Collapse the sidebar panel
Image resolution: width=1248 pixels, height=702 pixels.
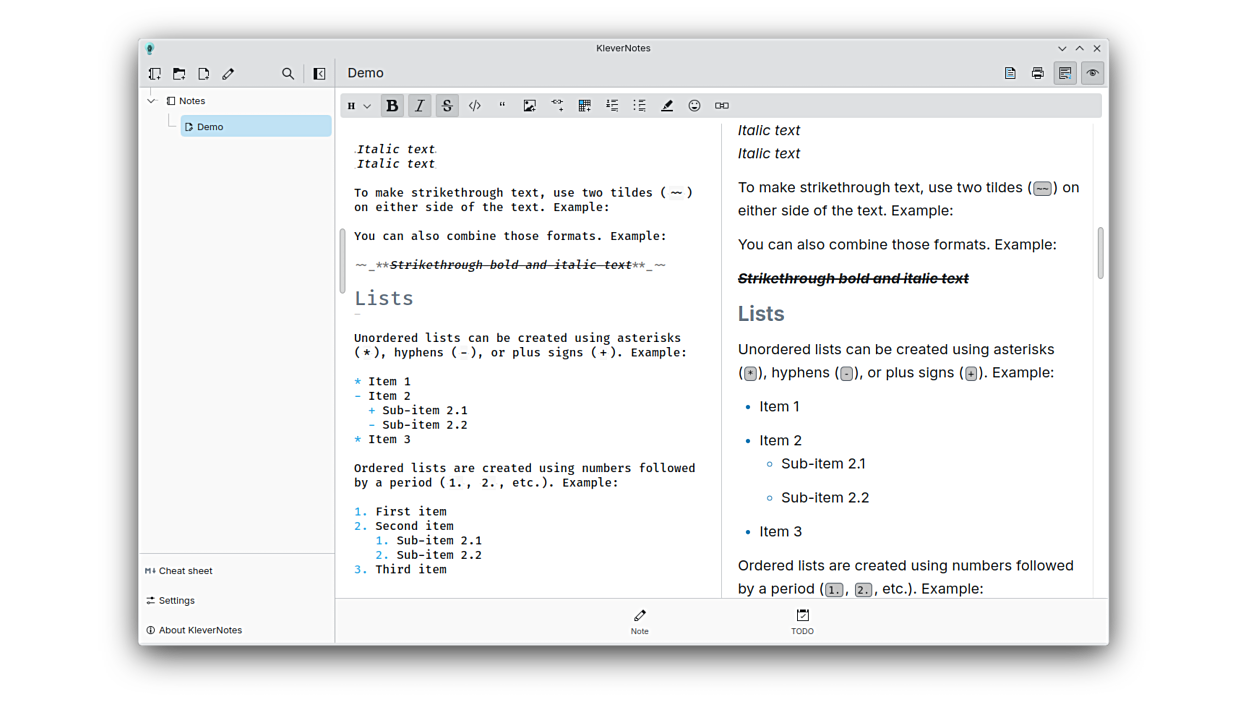[319, 74]
